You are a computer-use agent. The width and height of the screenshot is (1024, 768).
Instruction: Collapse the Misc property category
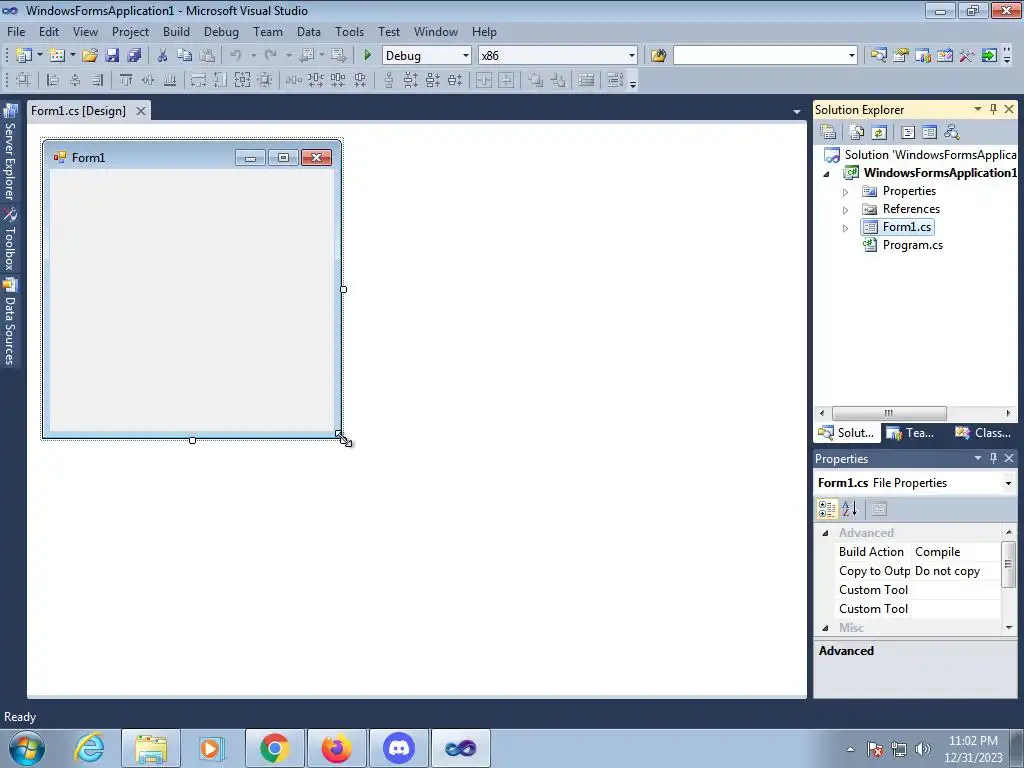[x=825, y=628]
